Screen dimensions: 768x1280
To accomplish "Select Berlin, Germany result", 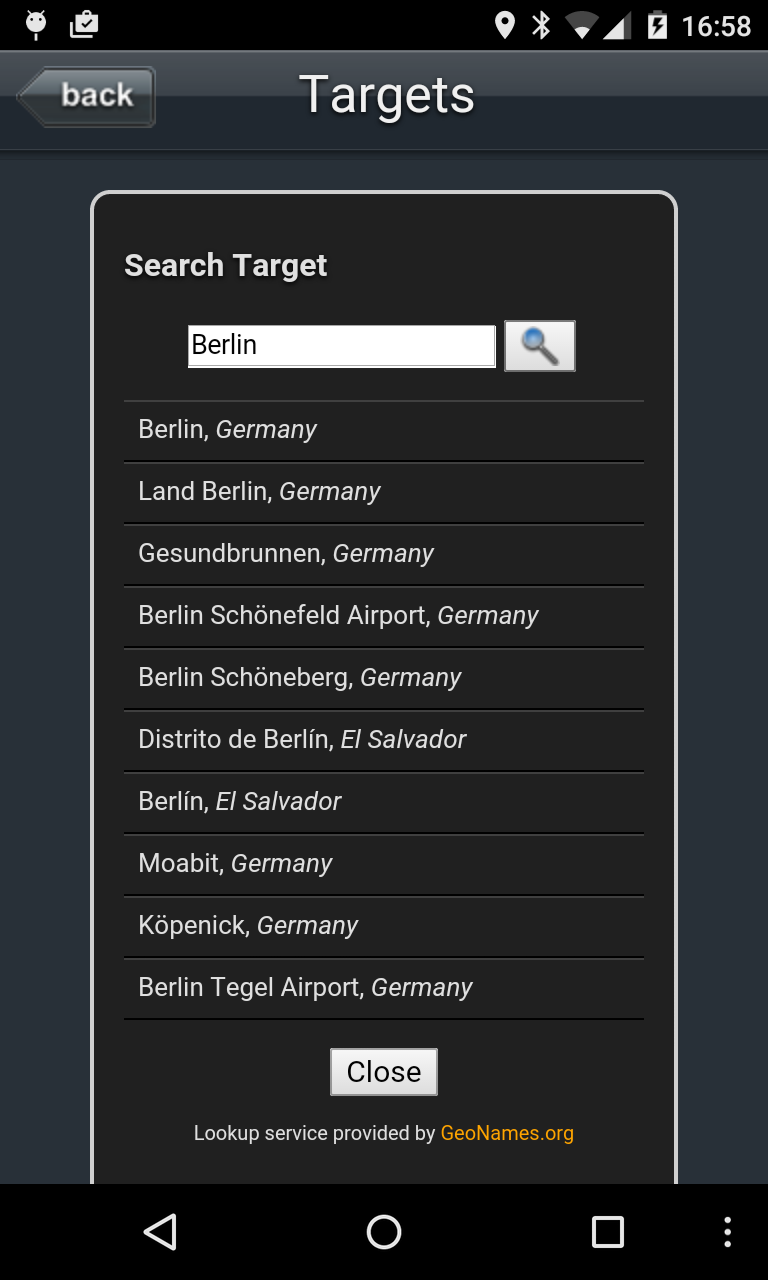I will (384, 430).
